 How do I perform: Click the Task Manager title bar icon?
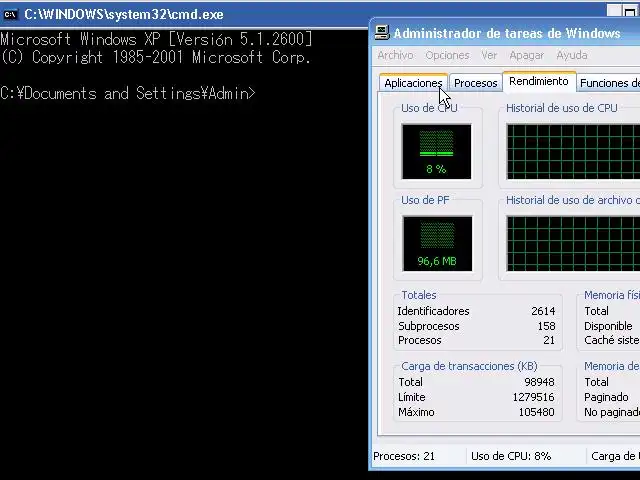click(382, 32)
